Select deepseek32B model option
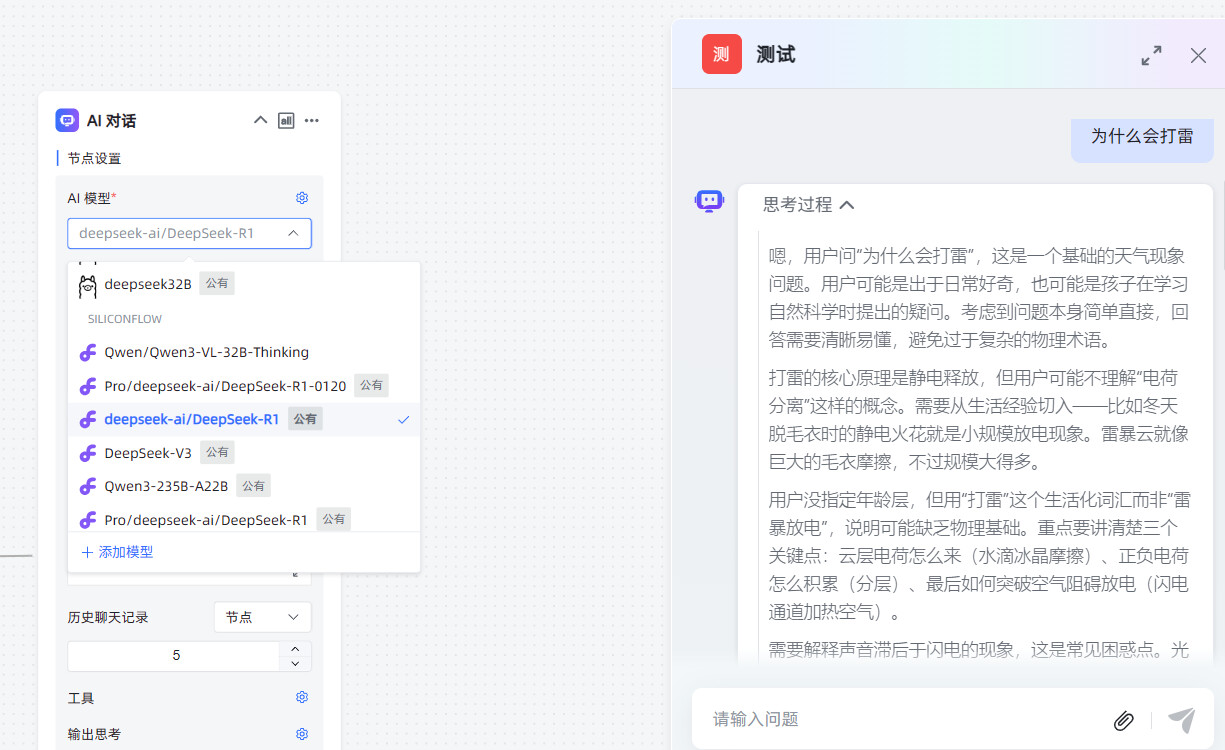1225x750 pixels. click(x=147, y=284)
